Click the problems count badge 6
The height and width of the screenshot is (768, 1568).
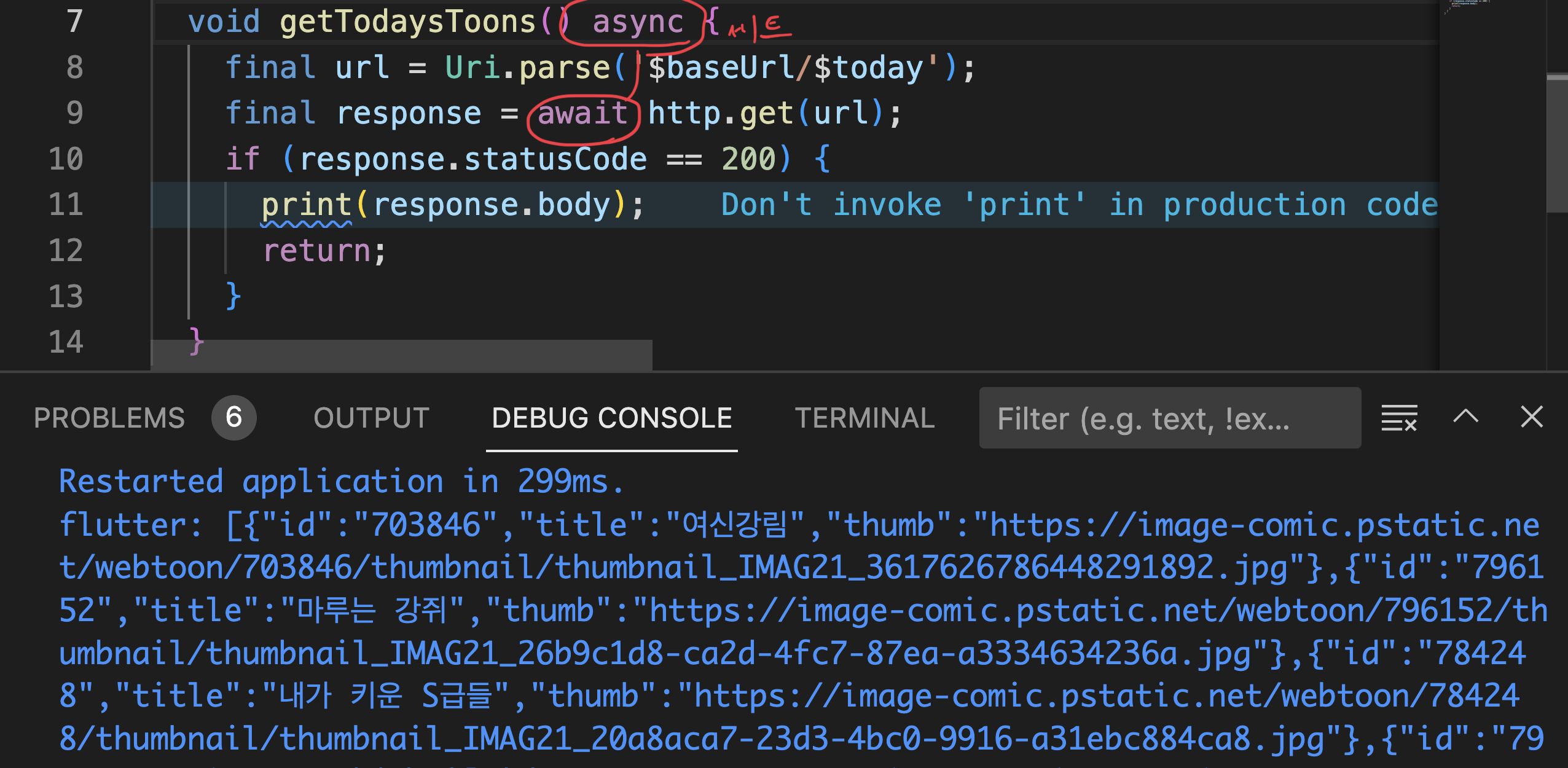(x=233, y=418)
